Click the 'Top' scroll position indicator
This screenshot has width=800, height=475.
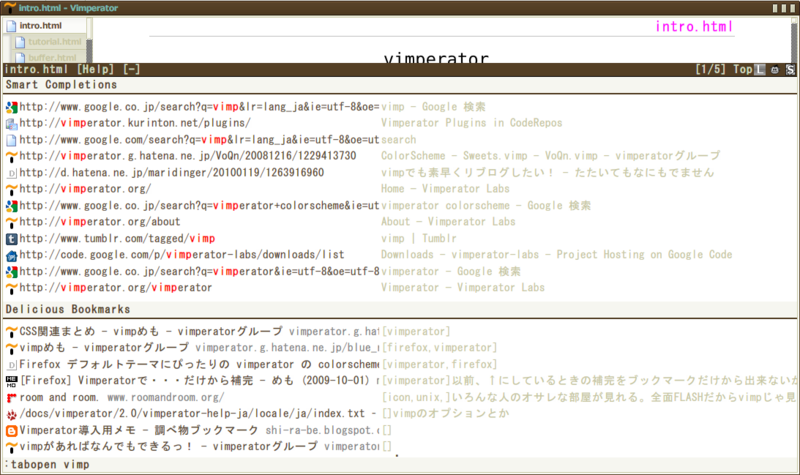coord(742,69)
